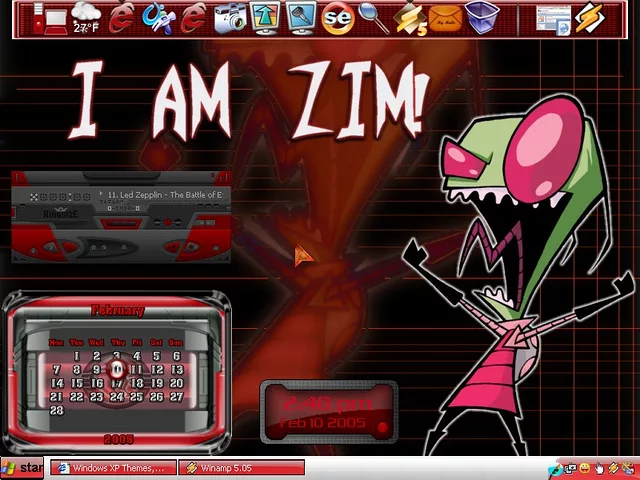Viewport: 640px width, 480px height.
Task: Click the February header on the calendar
Action: (x=118, y=311)
